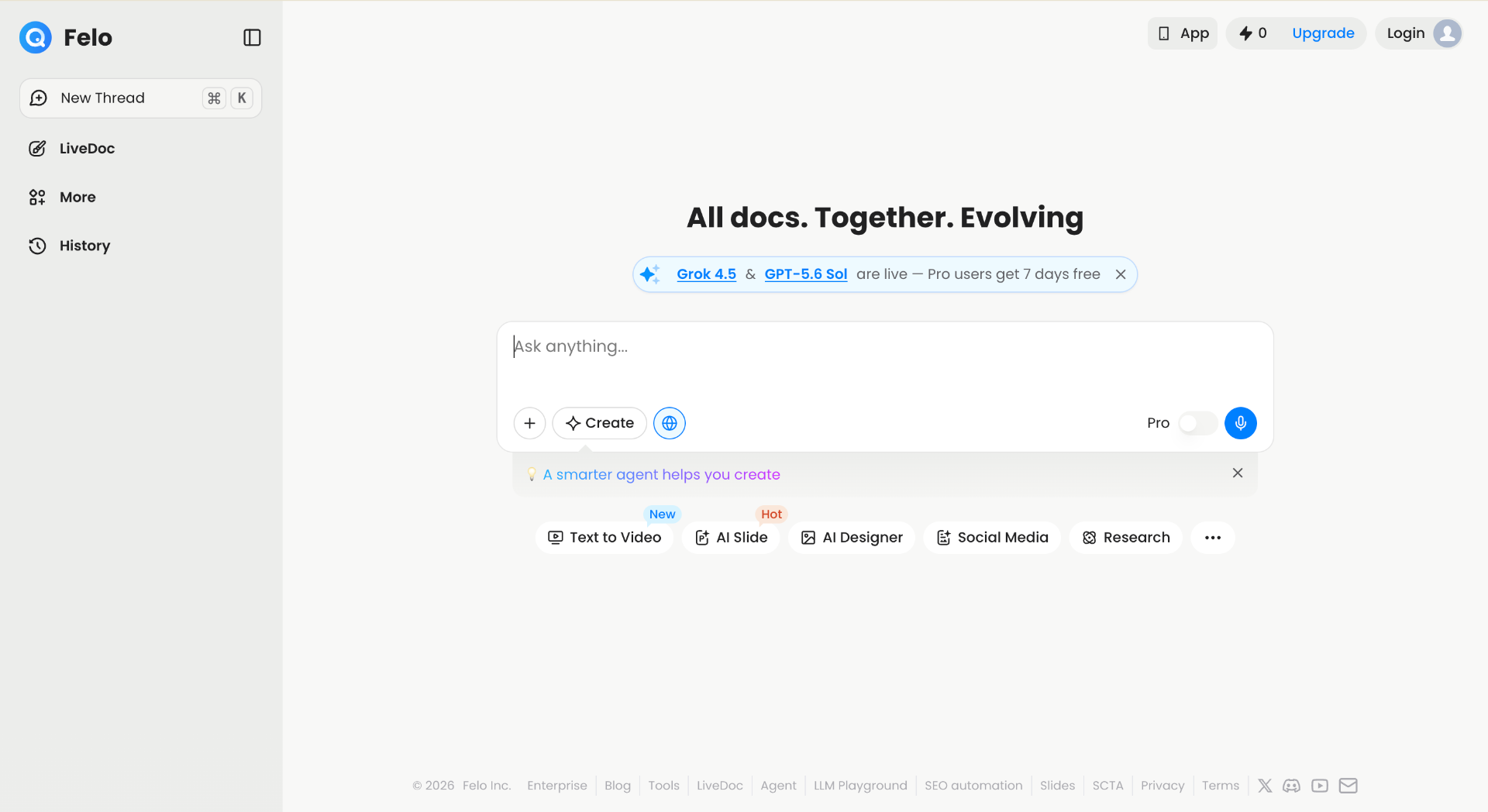
Task: Toggle the globe web search icon
Action: point(670,423)
